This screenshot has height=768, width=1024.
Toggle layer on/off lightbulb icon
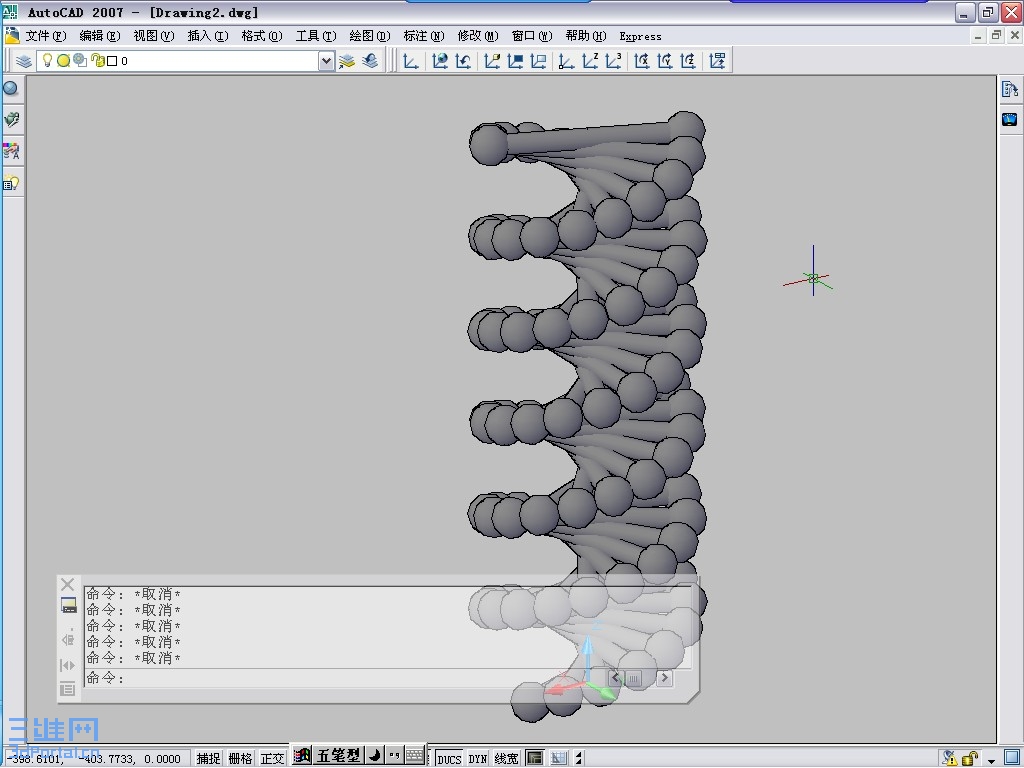pos(47,60)
